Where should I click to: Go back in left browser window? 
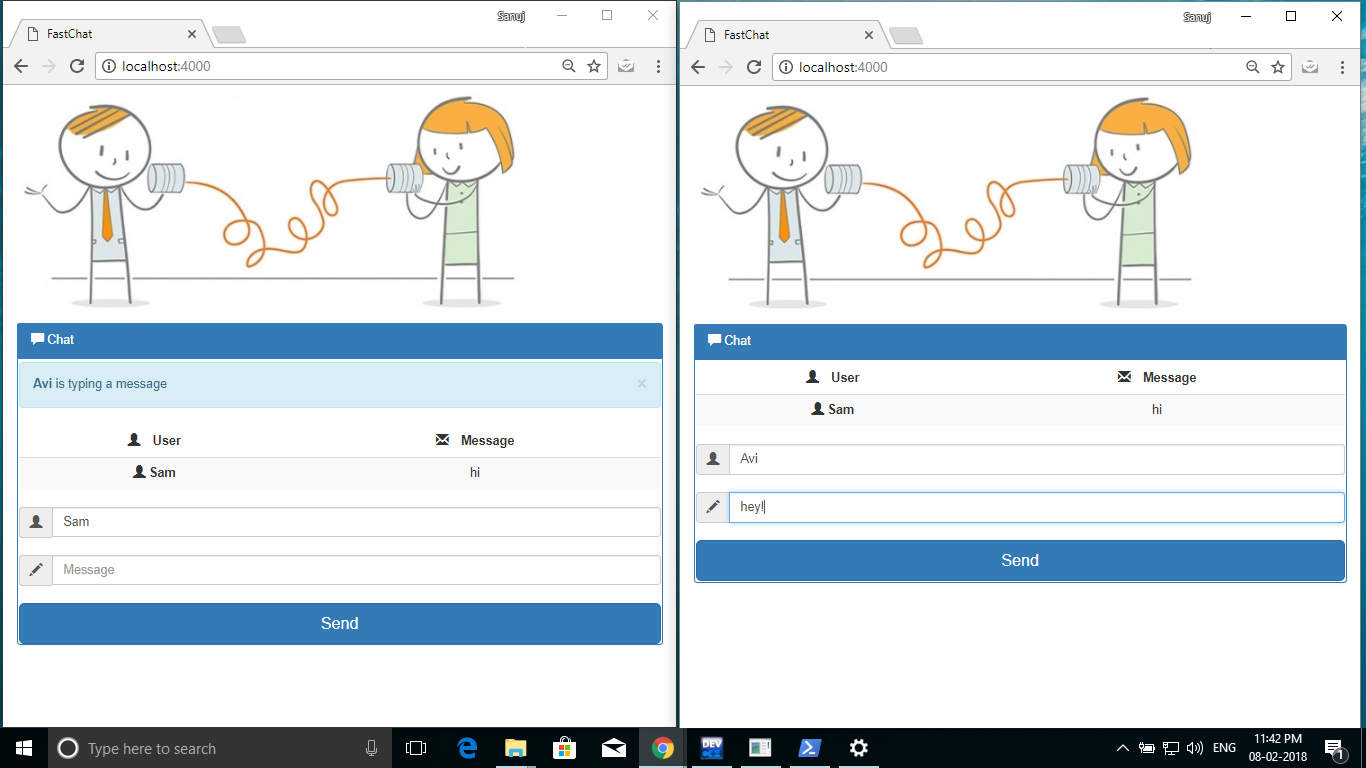coord(20,66)
